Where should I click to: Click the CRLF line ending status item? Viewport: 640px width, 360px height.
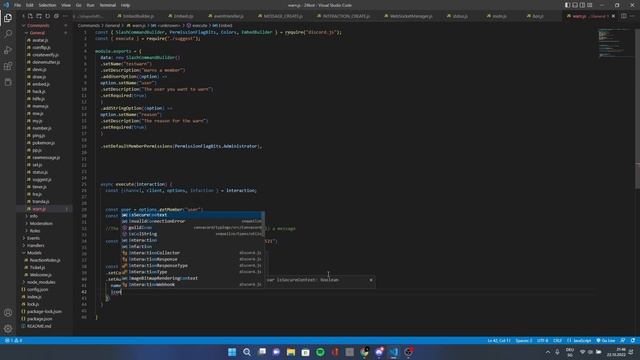pyautogui.click(x=557, y=340)
